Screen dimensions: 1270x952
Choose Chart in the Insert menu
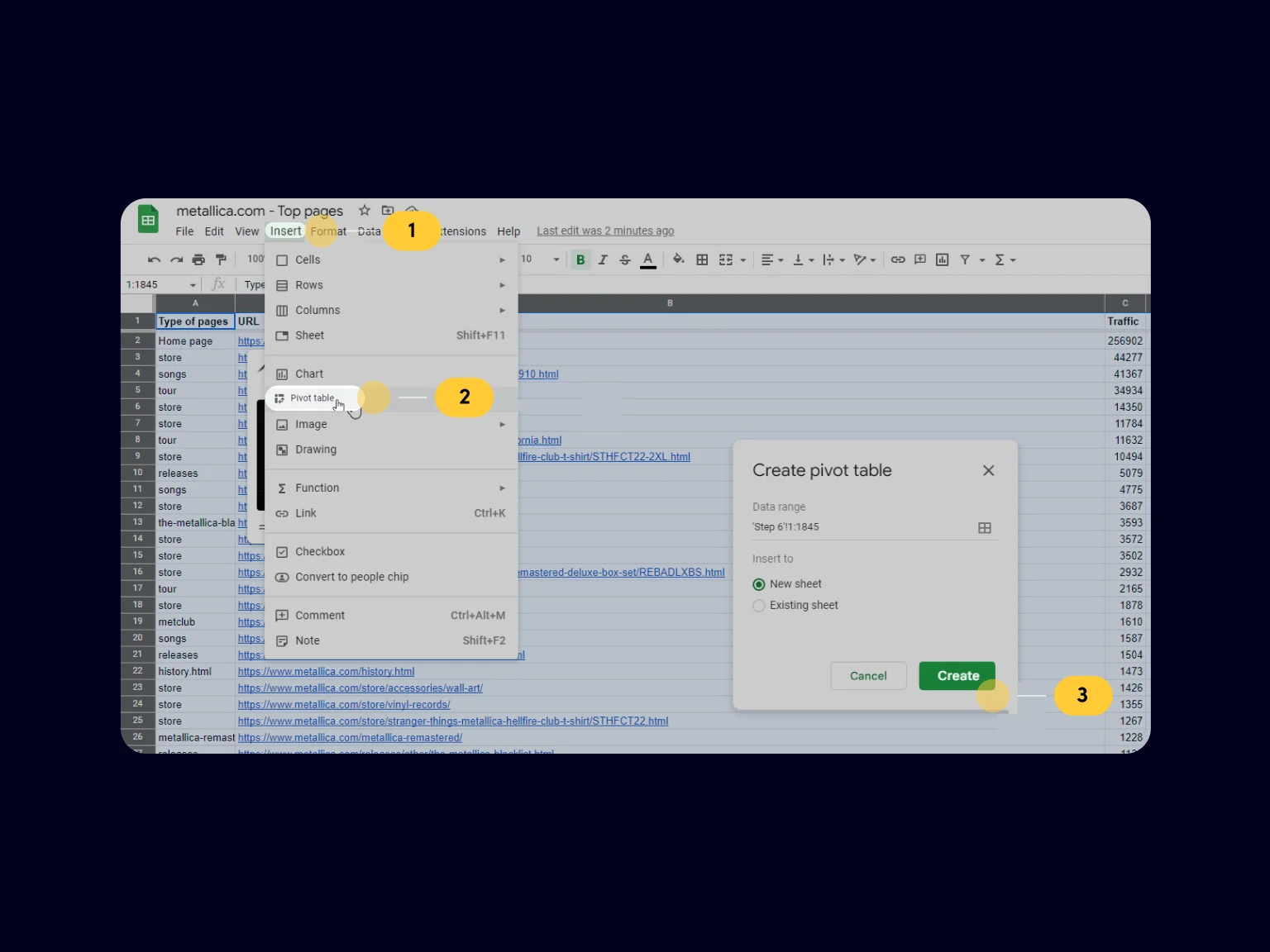(x=391, y=374)
